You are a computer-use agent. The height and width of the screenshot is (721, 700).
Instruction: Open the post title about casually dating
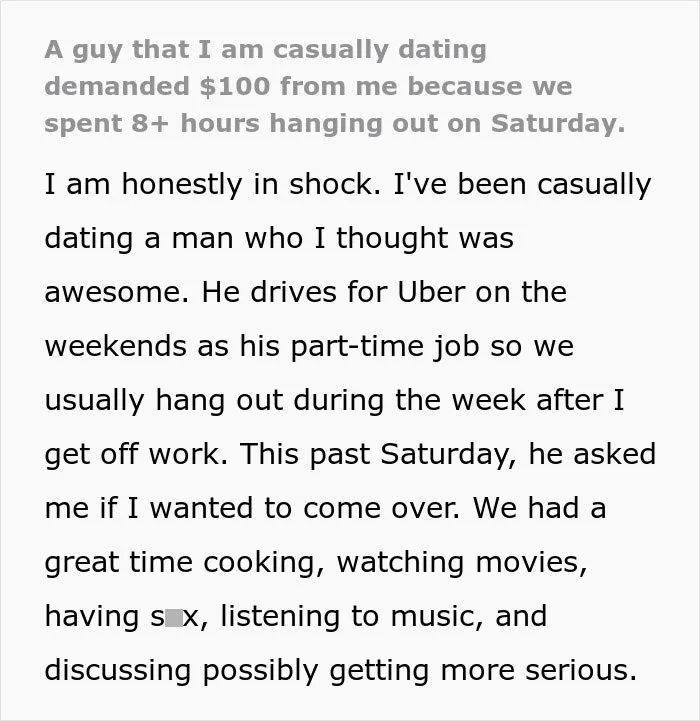pos(335,87)
